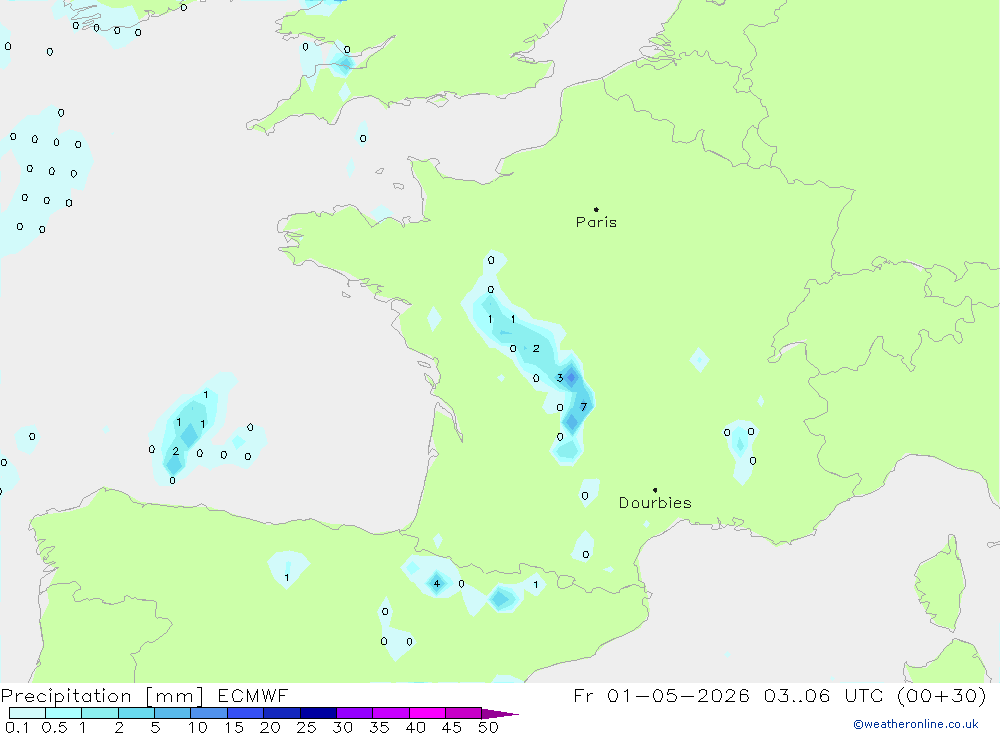Screen dimensions: 1000x733
Task: Click the over-50 mm arrow tip of legend
Action: coord(500,714)
